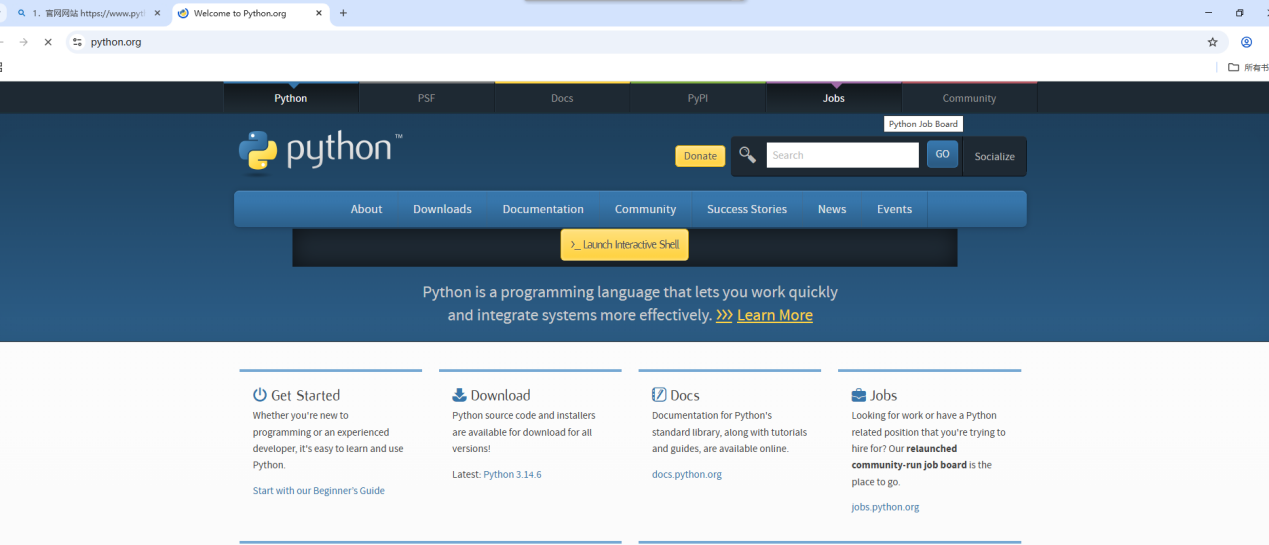This screenshot has width=1269, height=545.
Task: Click the paragraph 'Documentation for Python's standard library'
Action: pos(729,432)
